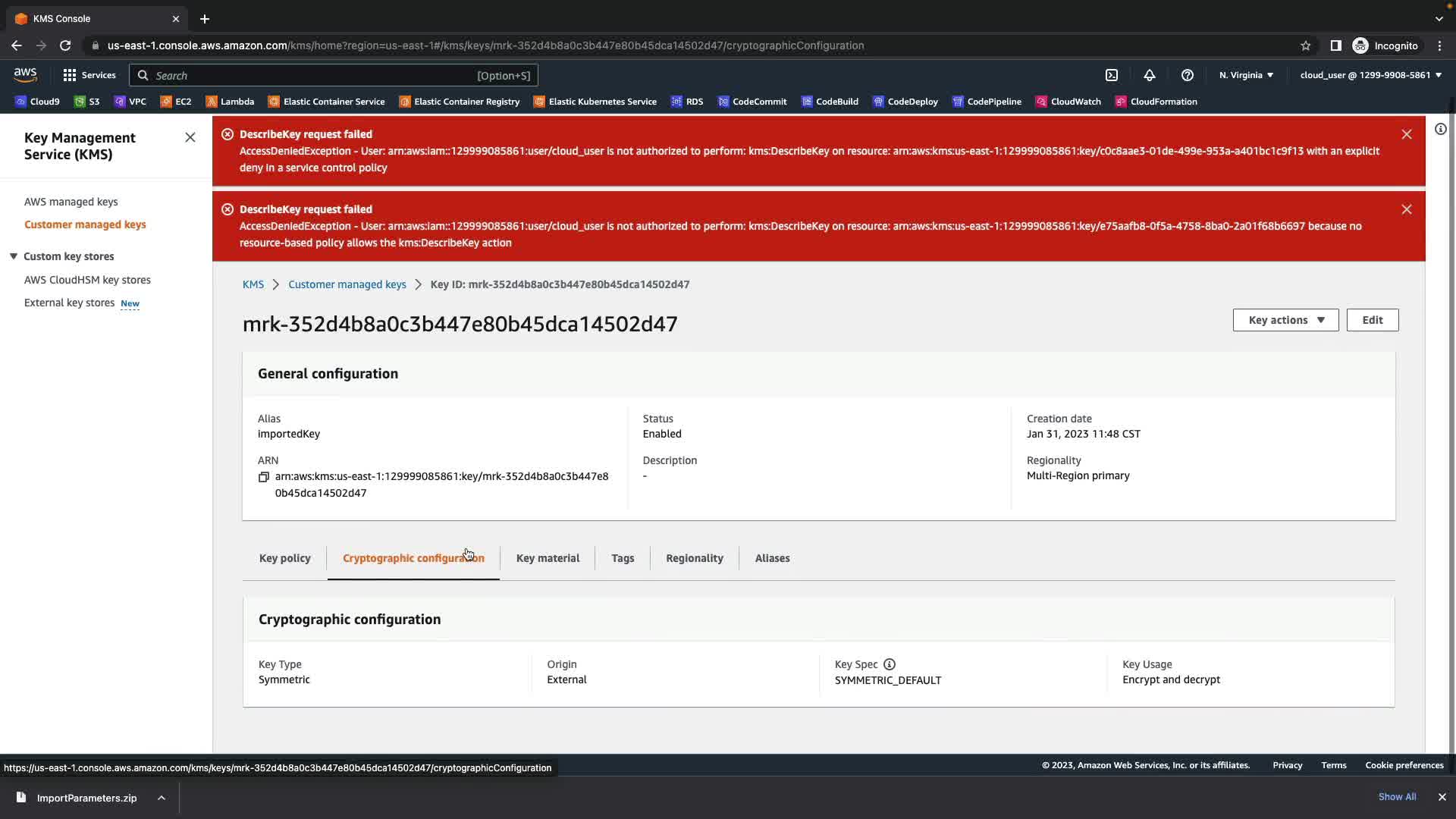Click the Key Spec info icon
Viewport: 1456px width, 819px height.
click(x=890, y=664)
